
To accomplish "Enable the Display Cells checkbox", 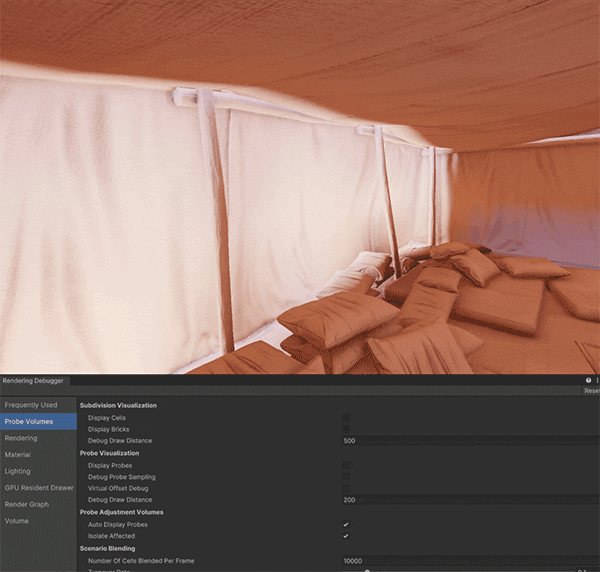I will click(346, 417).
